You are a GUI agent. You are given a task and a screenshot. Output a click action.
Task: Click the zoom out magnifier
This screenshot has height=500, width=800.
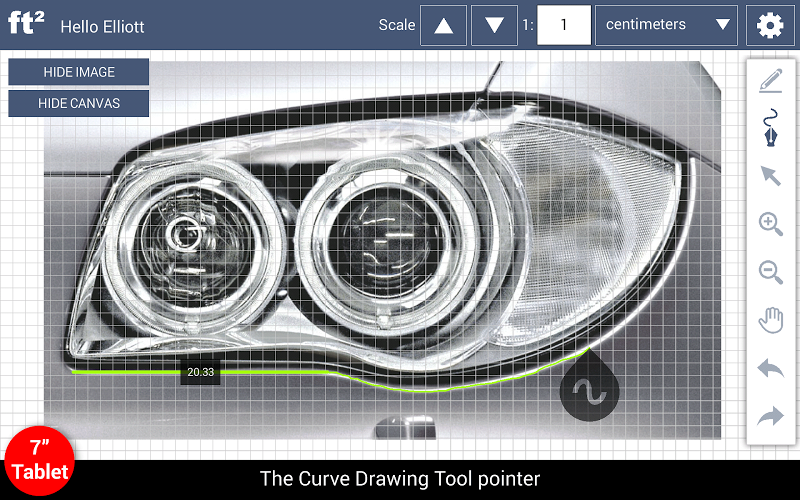point(770,272)
